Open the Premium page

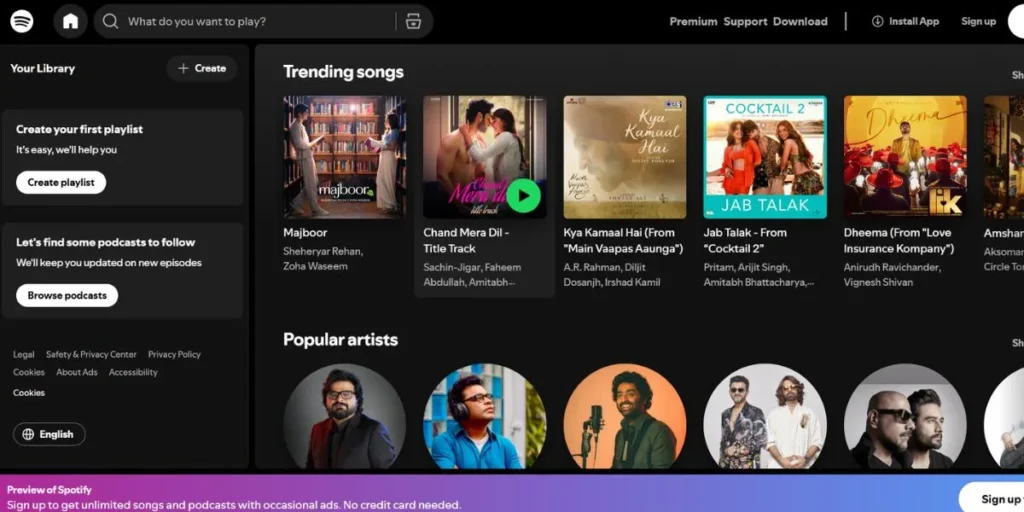693,22
